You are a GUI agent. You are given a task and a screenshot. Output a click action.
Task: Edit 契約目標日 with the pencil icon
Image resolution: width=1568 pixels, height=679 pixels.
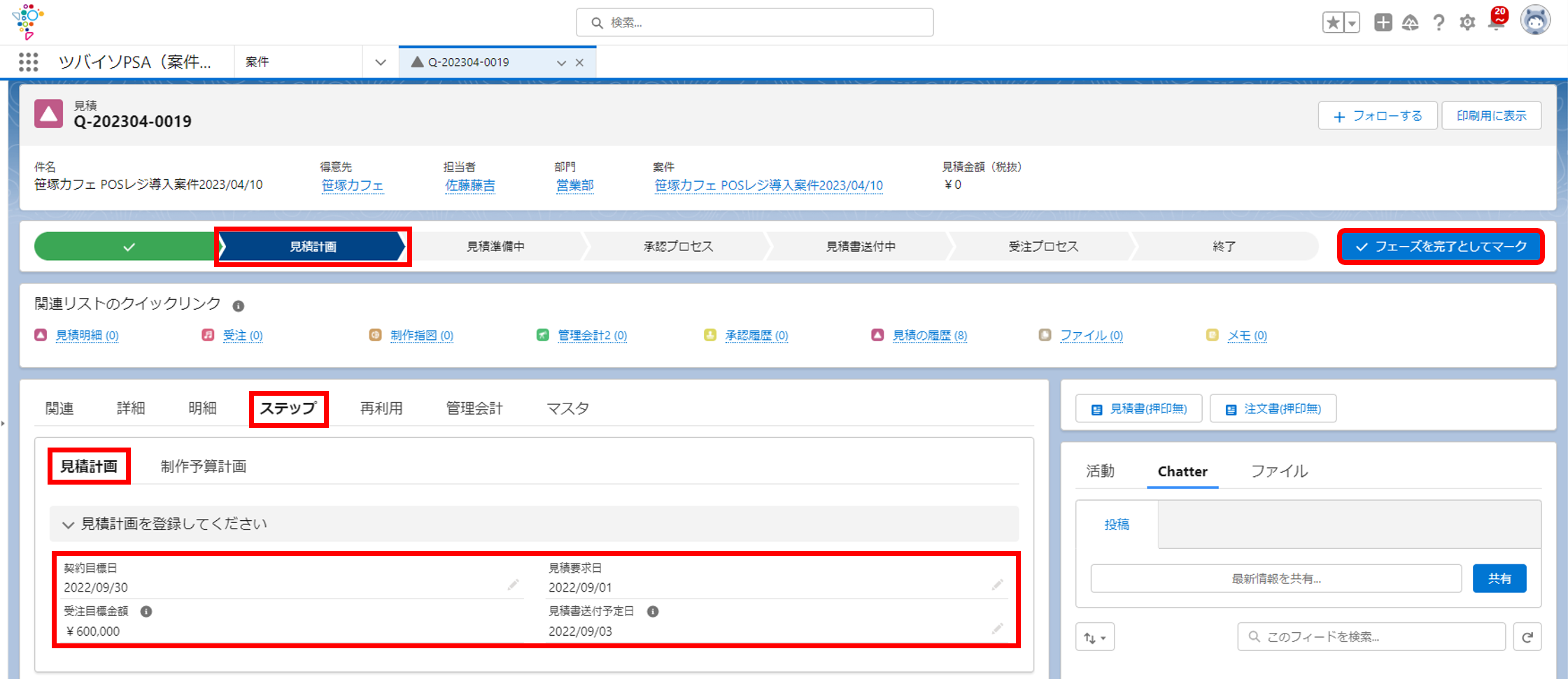pos(513,585)
